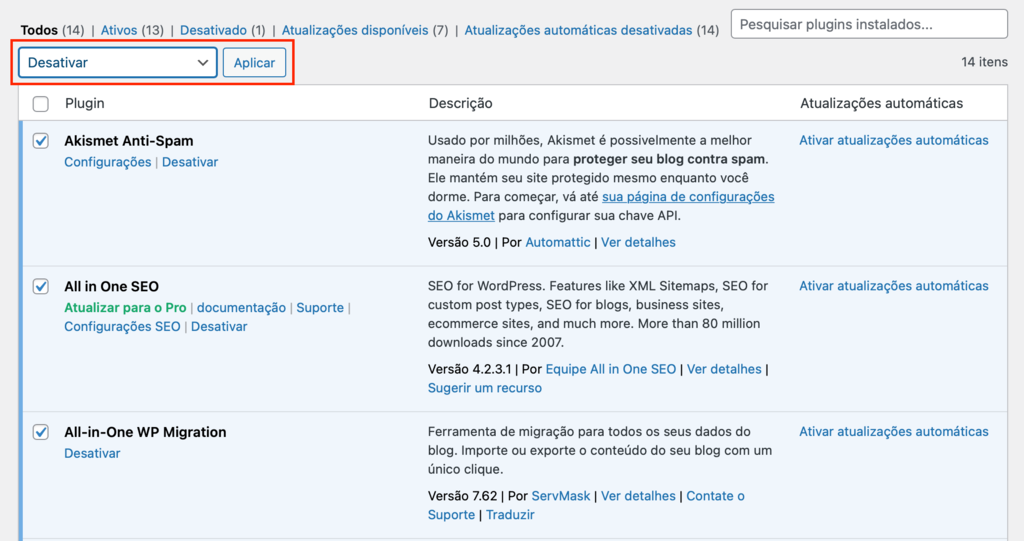Click Sugerir um recurso link
Viewport: 1024px width, 541px height.
(485, 388)
